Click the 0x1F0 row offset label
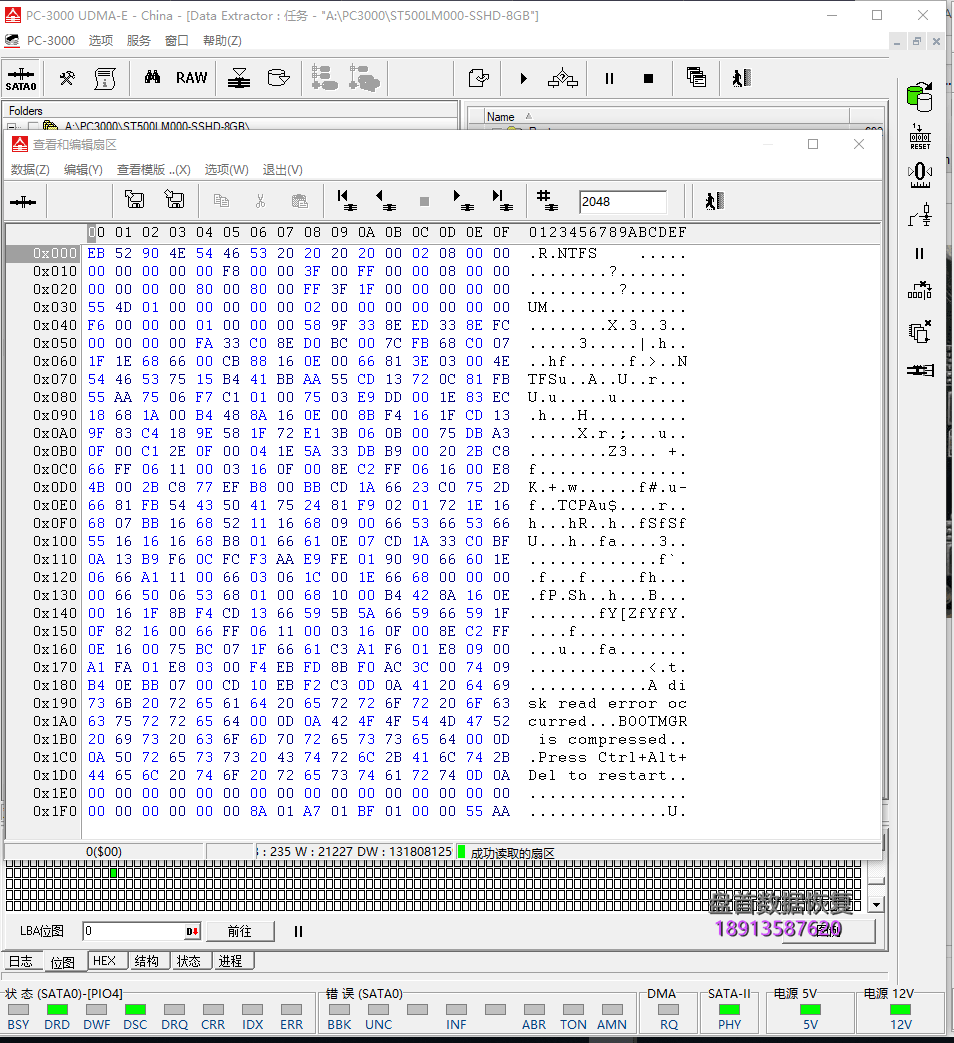The height and width of the screenshot is (1043, 954). [55, 812]
